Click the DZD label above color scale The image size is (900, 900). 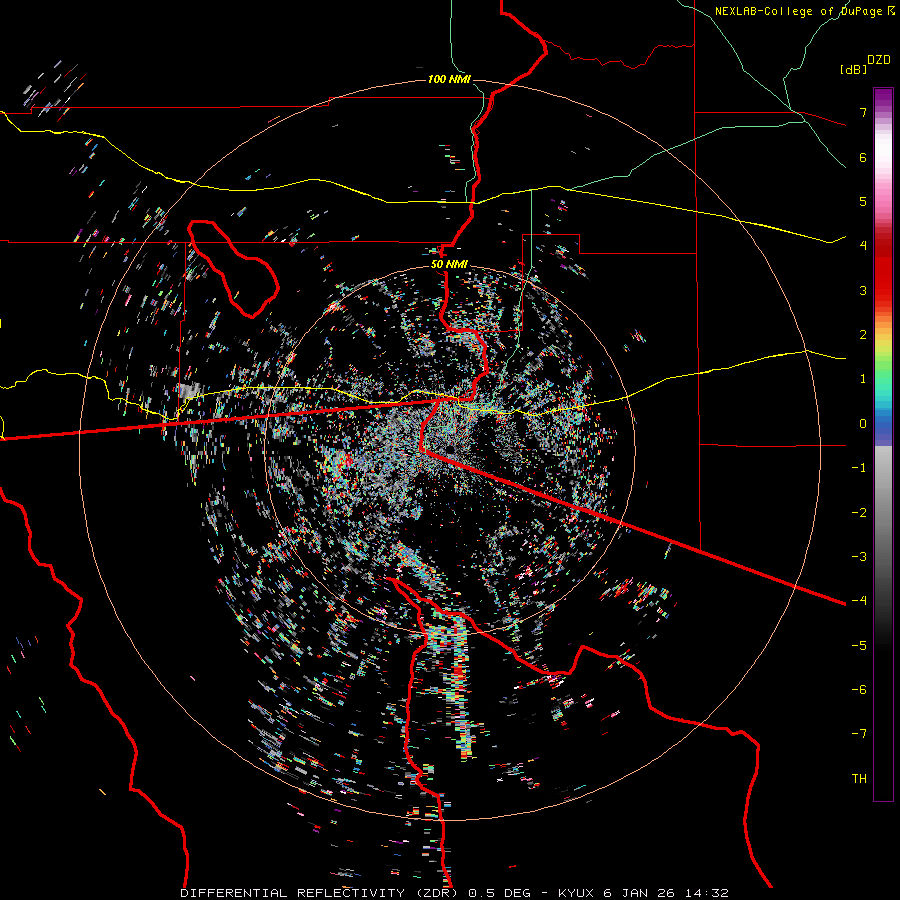(879, 60)
